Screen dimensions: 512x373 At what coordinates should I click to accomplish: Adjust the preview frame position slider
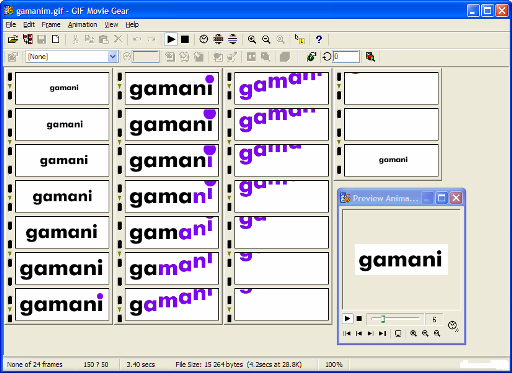point(383,319)
